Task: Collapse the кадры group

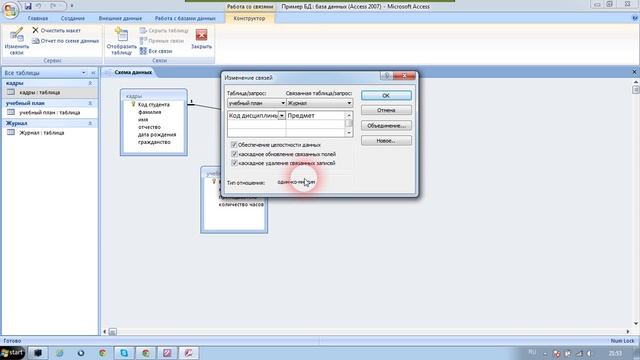Action: (90, 83)
